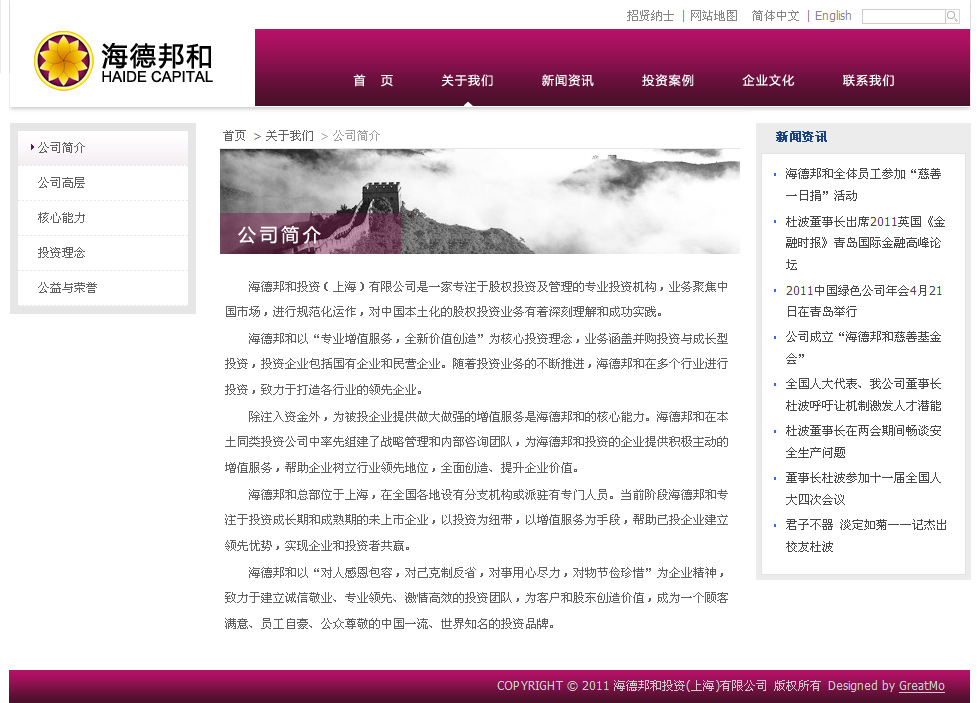This screenshot has width=980, height=703.
Task: Open news 全国人大代表 杜波呼吁 article
Action: [x=863, y=395]
